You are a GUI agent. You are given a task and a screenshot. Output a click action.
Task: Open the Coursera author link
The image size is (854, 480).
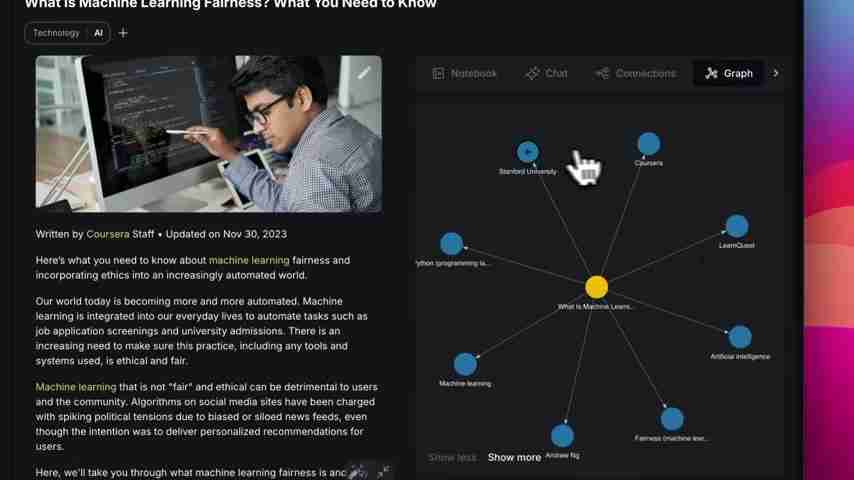point(108,234)
